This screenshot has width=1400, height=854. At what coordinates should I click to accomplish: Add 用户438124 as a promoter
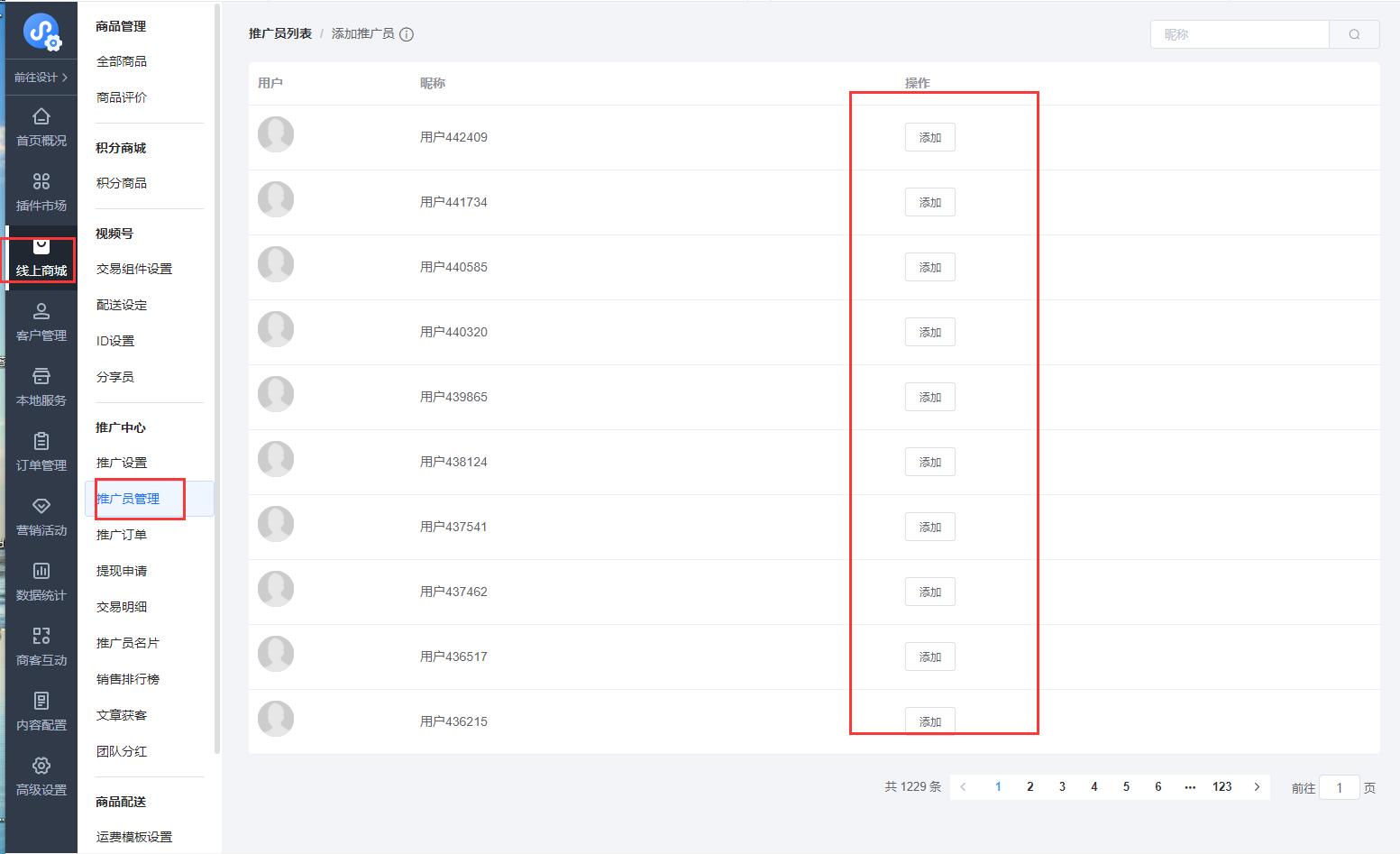(929, 462)
